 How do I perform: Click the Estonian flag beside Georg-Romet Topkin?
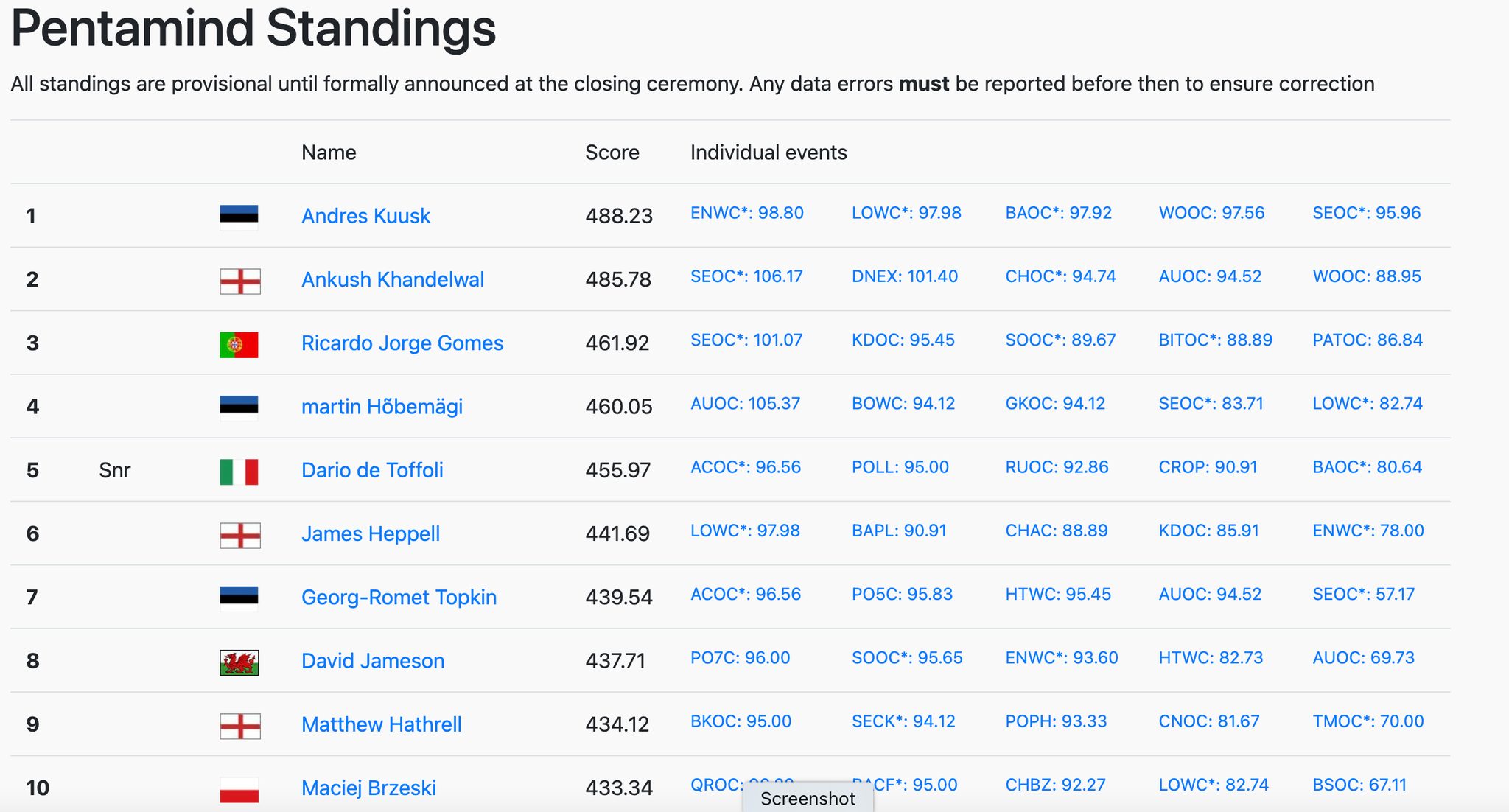pyautogui.click(x=239, y=598)
